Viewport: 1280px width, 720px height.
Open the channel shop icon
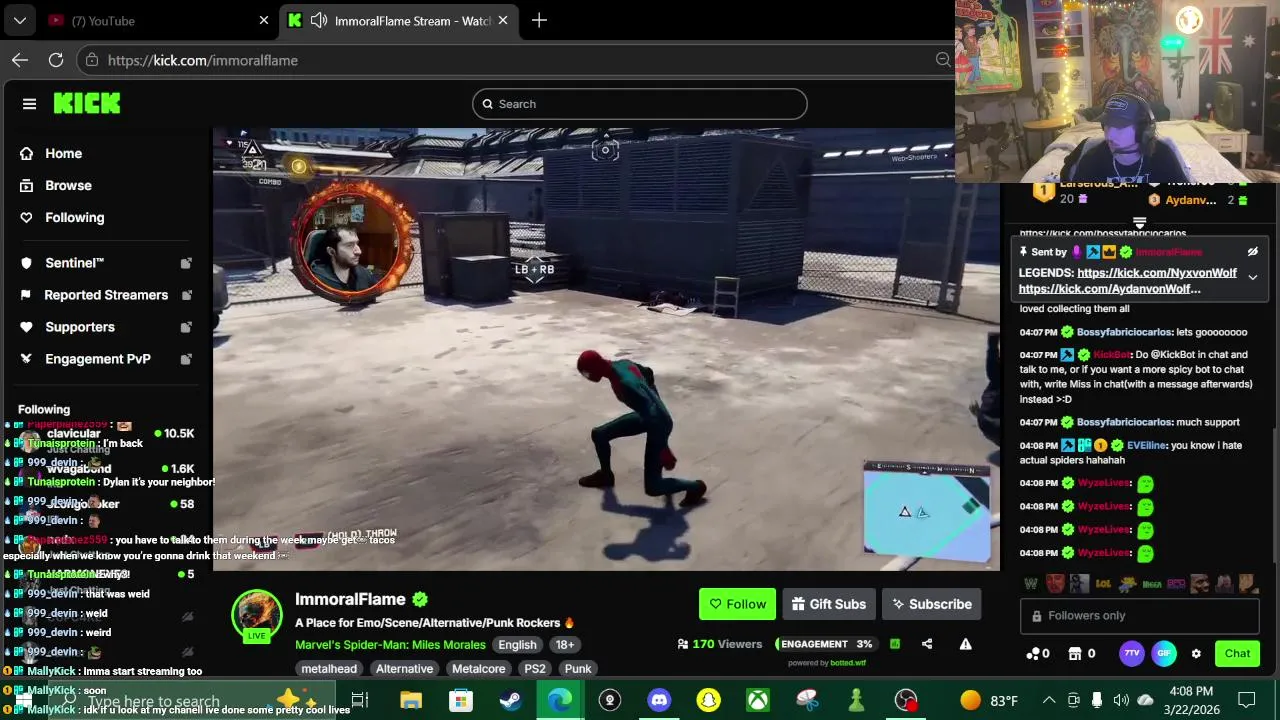1075,654
